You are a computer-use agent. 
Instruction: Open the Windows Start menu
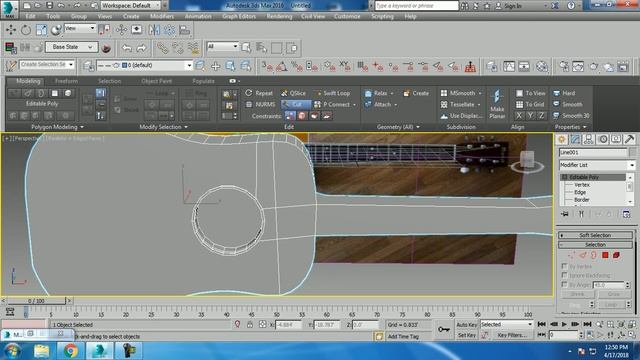coord(12,351)
